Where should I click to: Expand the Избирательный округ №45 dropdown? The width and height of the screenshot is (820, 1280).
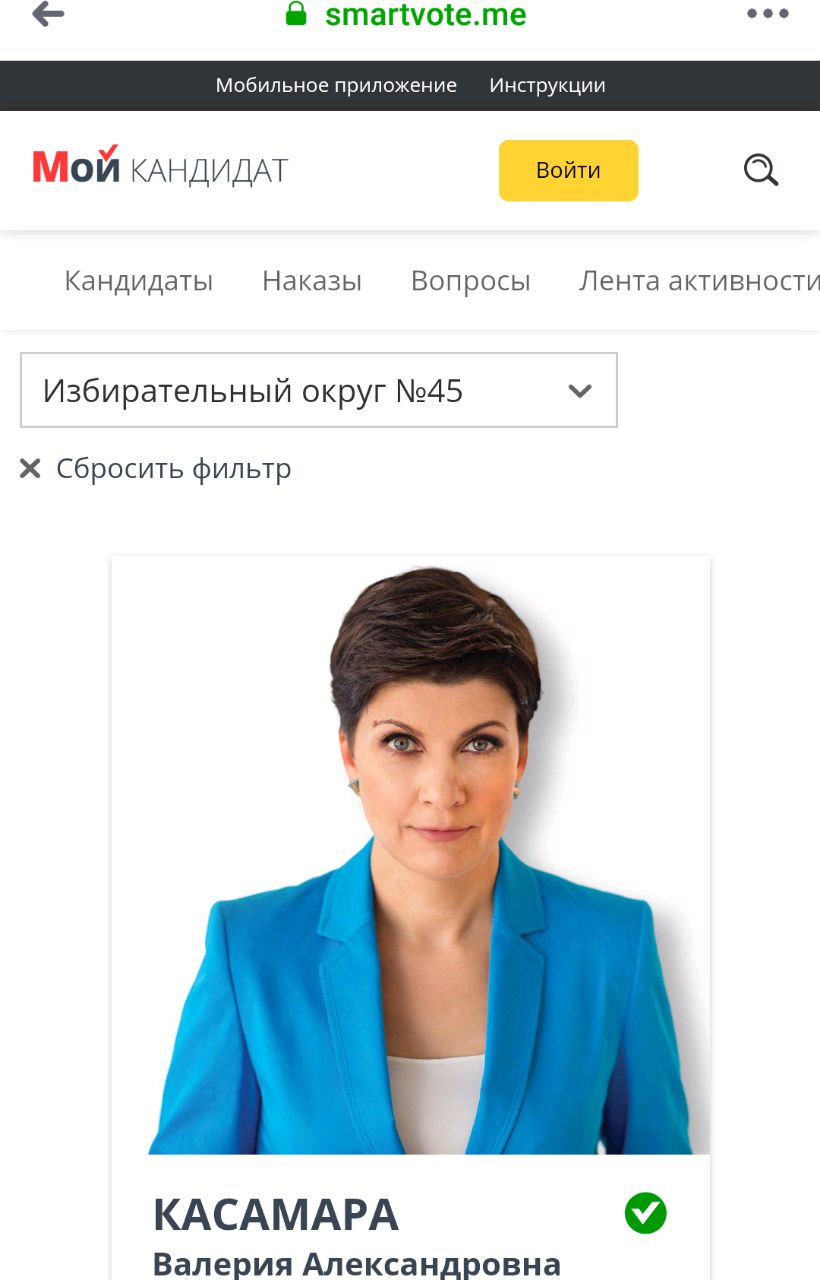319,390
